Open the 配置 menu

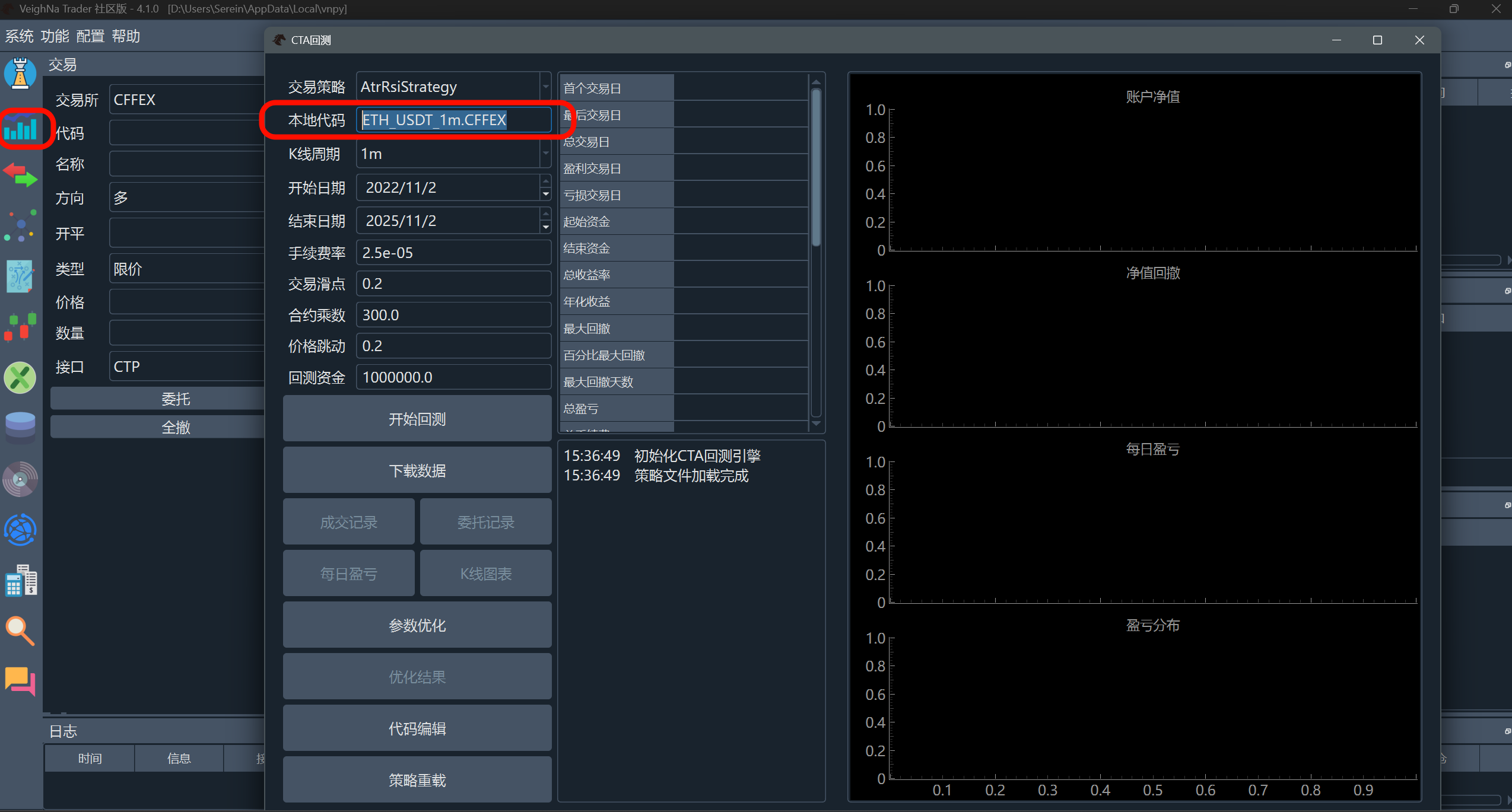pos(90,36)
